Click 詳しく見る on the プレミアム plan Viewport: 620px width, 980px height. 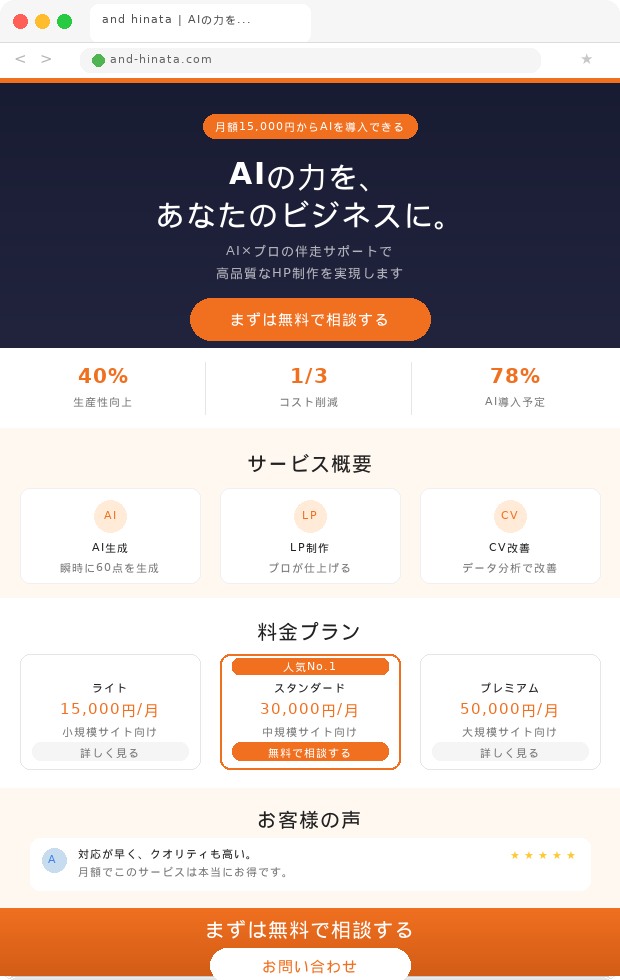pyautogui.click(x=510, y=751)
